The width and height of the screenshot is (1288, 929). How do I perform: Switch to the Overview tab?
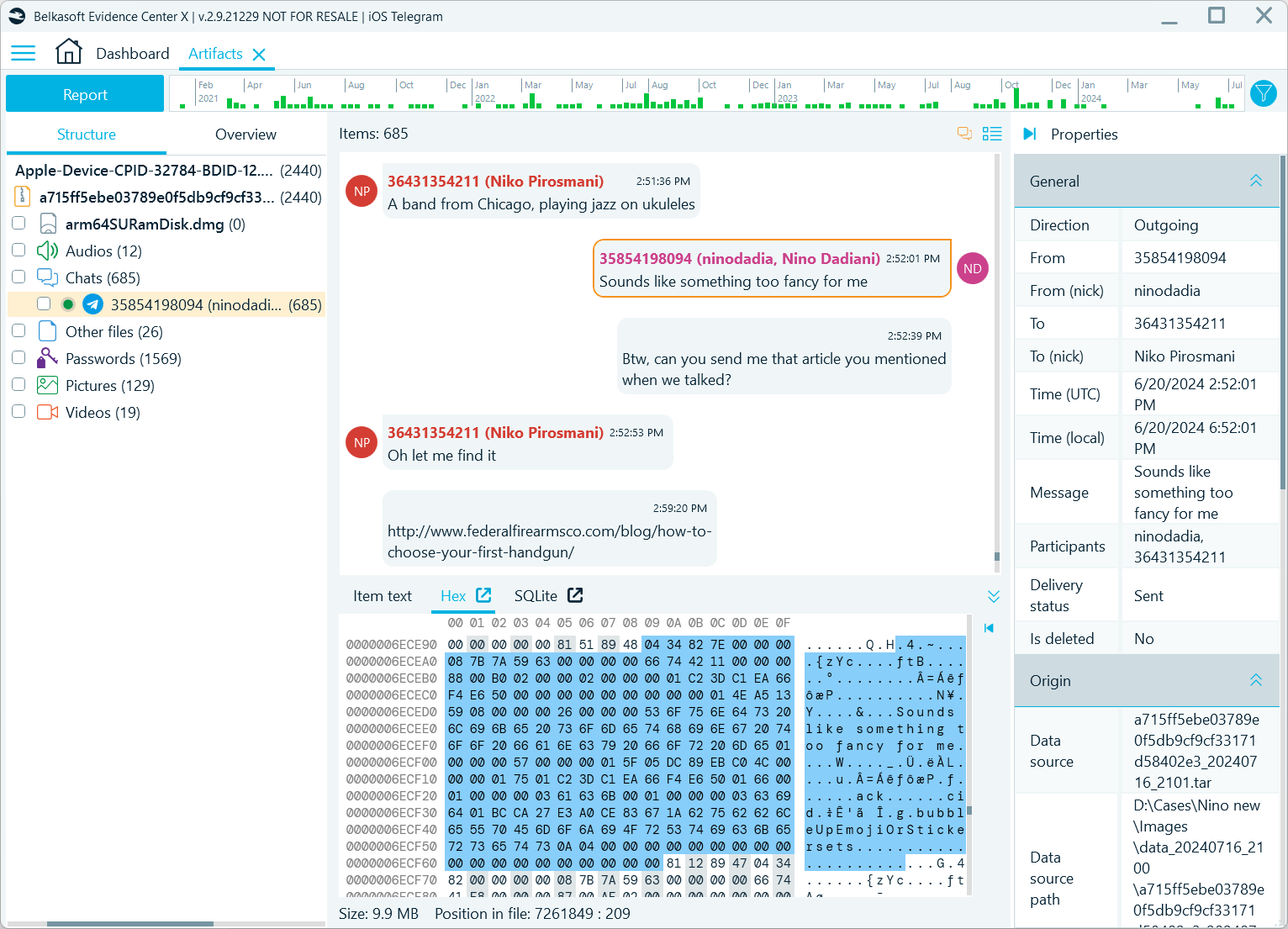point(245,135)
